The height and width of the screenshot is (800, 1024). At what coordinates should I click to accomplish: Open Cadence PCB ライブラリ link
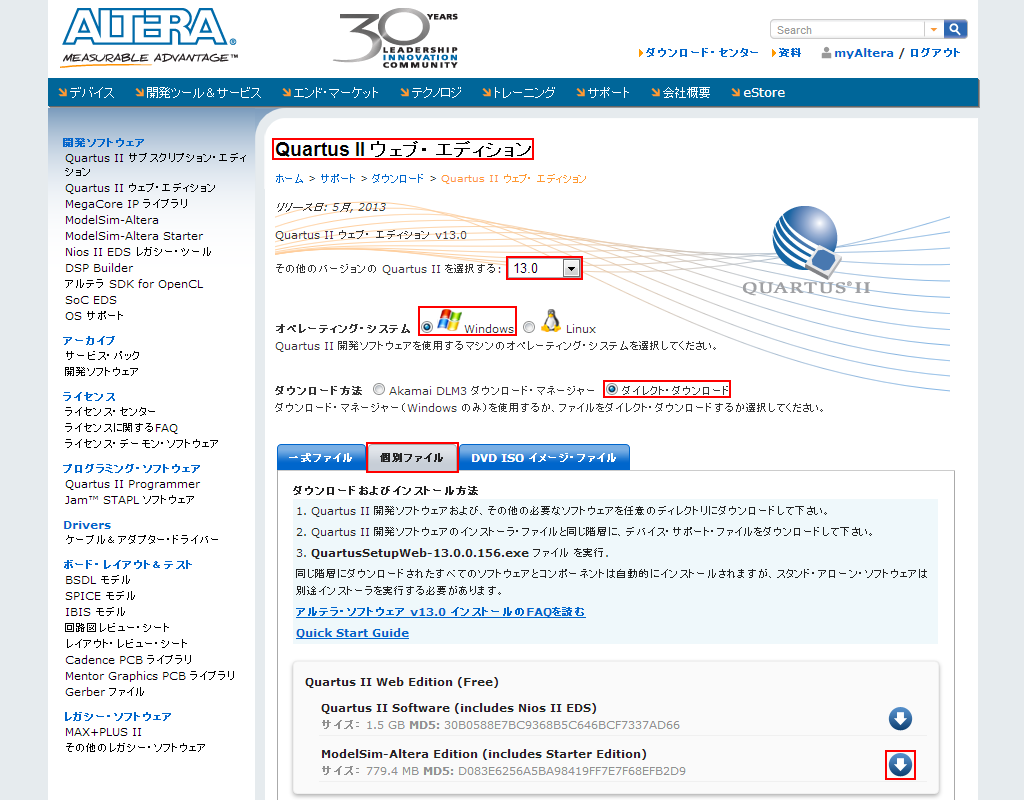tap(129, 660)
